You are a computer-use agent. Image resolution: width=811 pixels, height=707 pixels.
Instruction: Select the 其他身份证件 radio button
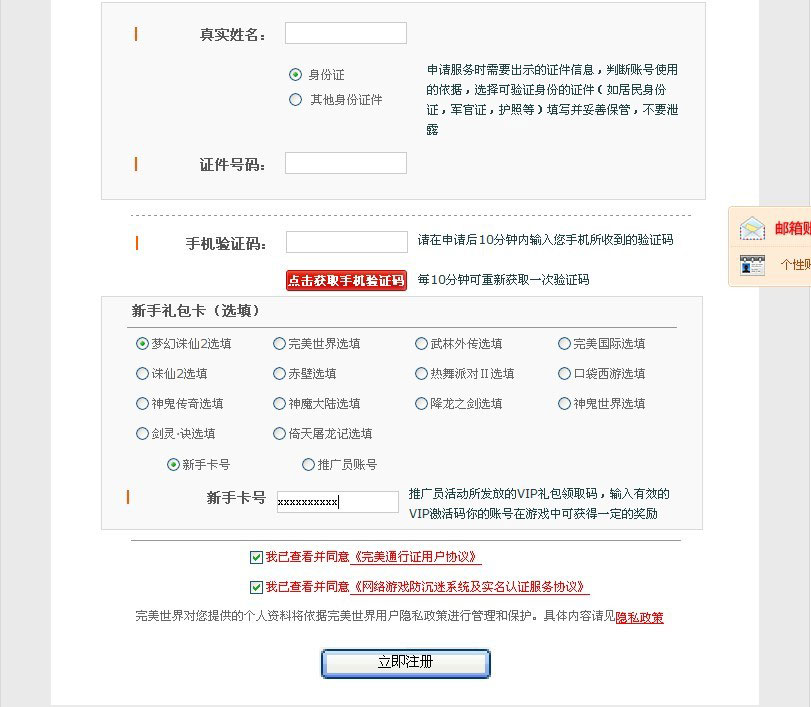[x=295, y=99]
